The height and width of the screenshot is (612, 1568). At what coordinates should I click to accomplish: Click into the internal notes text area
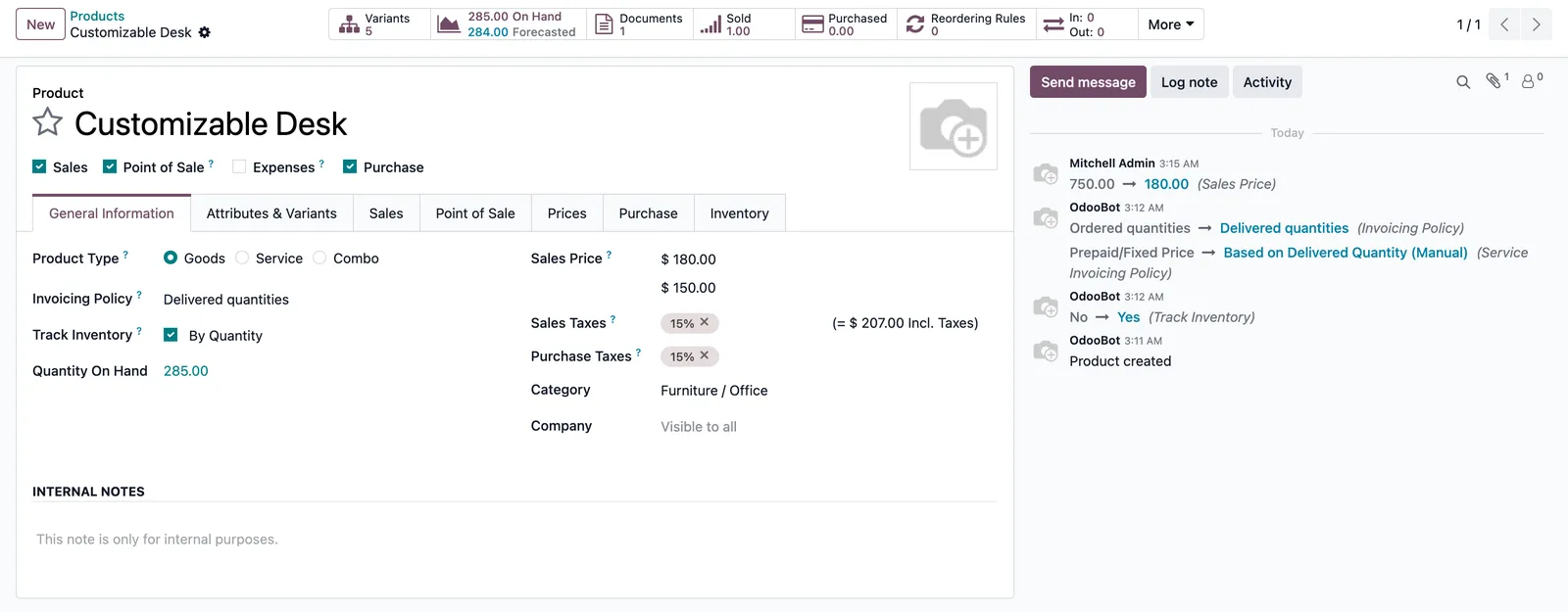click(x=514, y=540)
